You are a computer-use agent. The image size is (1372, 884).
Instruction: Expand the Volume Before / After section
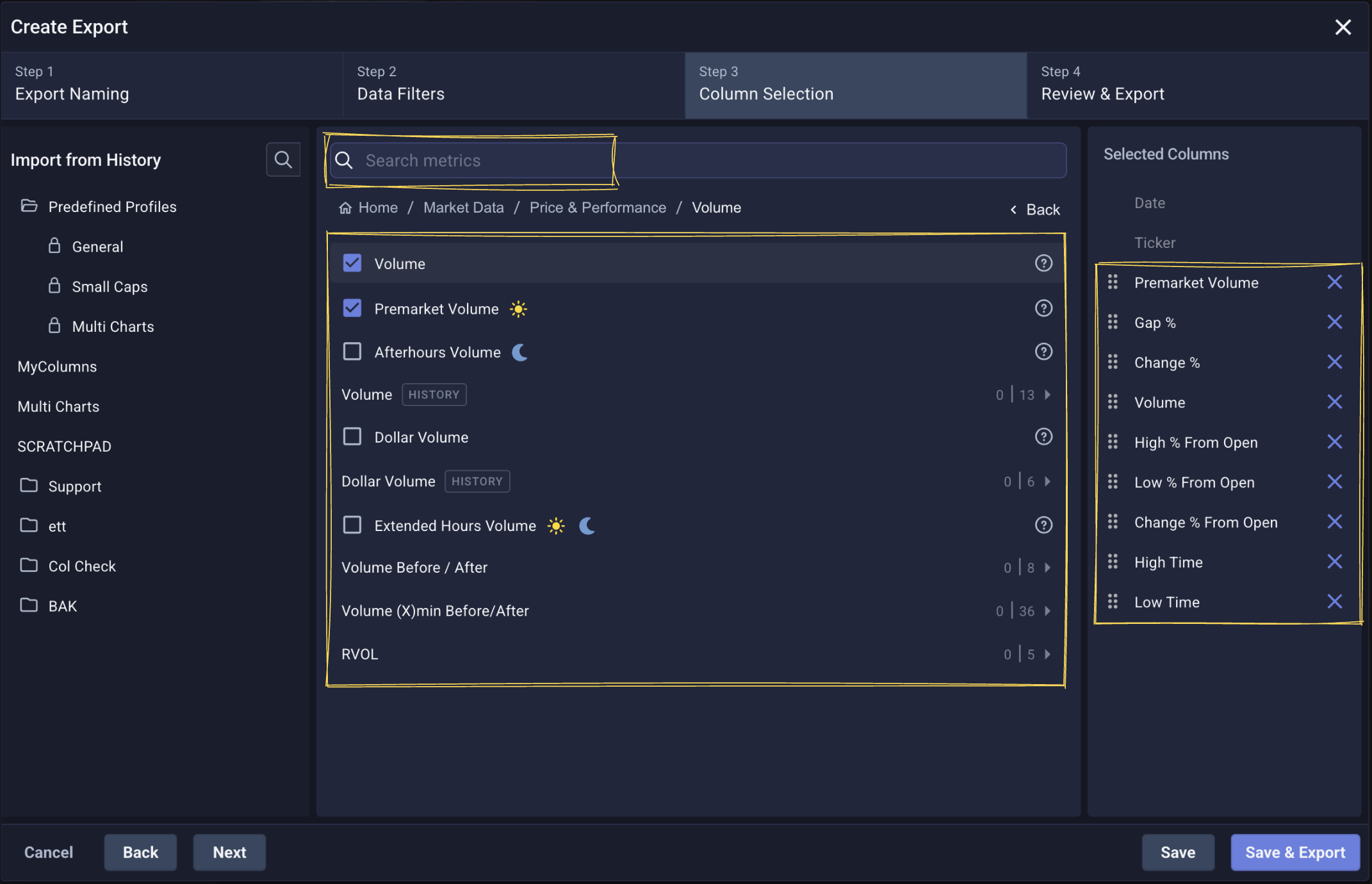tap(1048, 567)
